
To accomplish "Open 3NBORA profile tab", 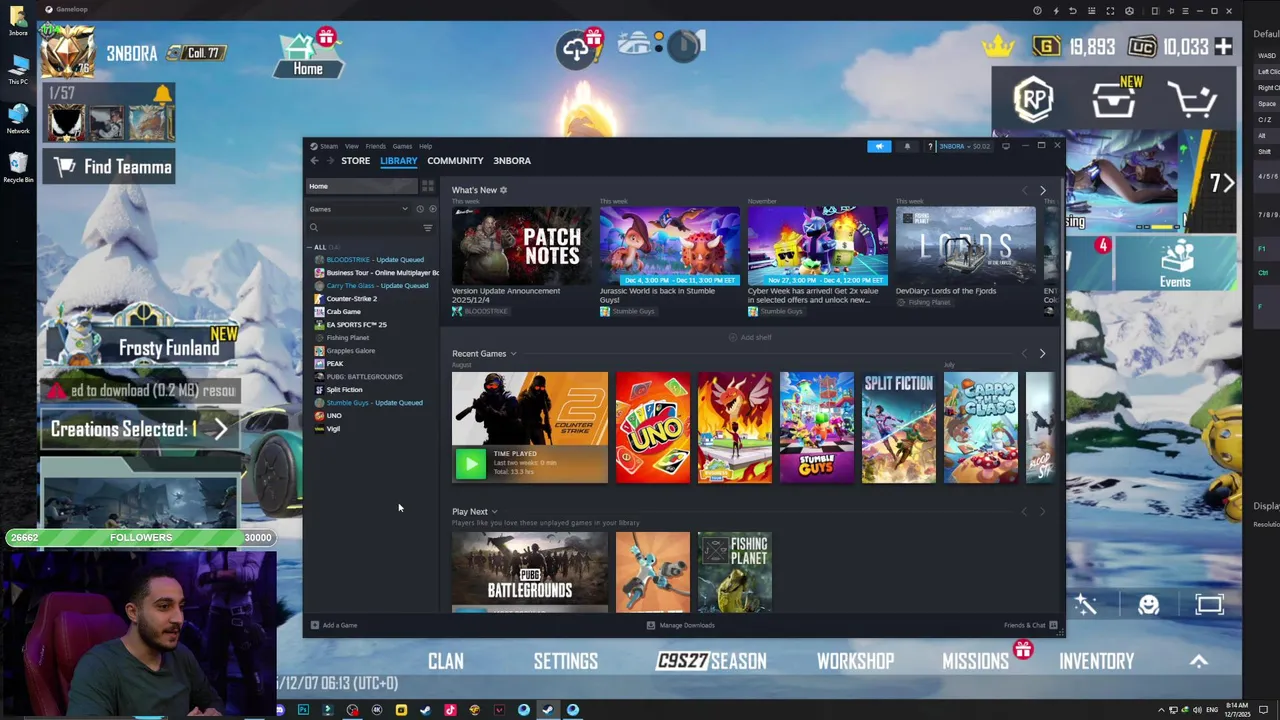I will point(512,160).
